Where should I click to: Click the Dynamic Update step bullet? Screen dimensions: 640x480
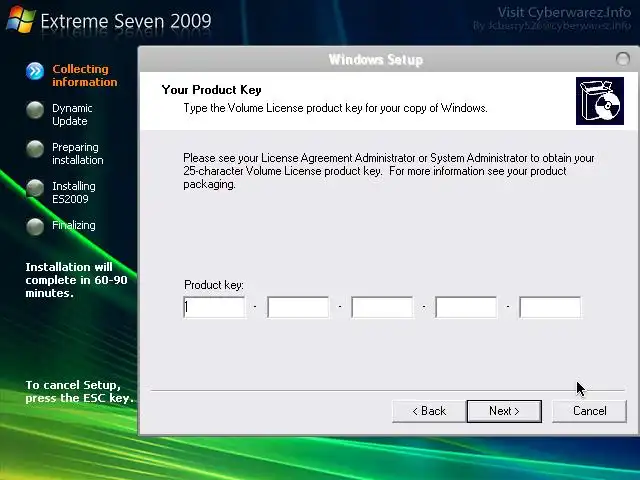[x=35, y=110]
